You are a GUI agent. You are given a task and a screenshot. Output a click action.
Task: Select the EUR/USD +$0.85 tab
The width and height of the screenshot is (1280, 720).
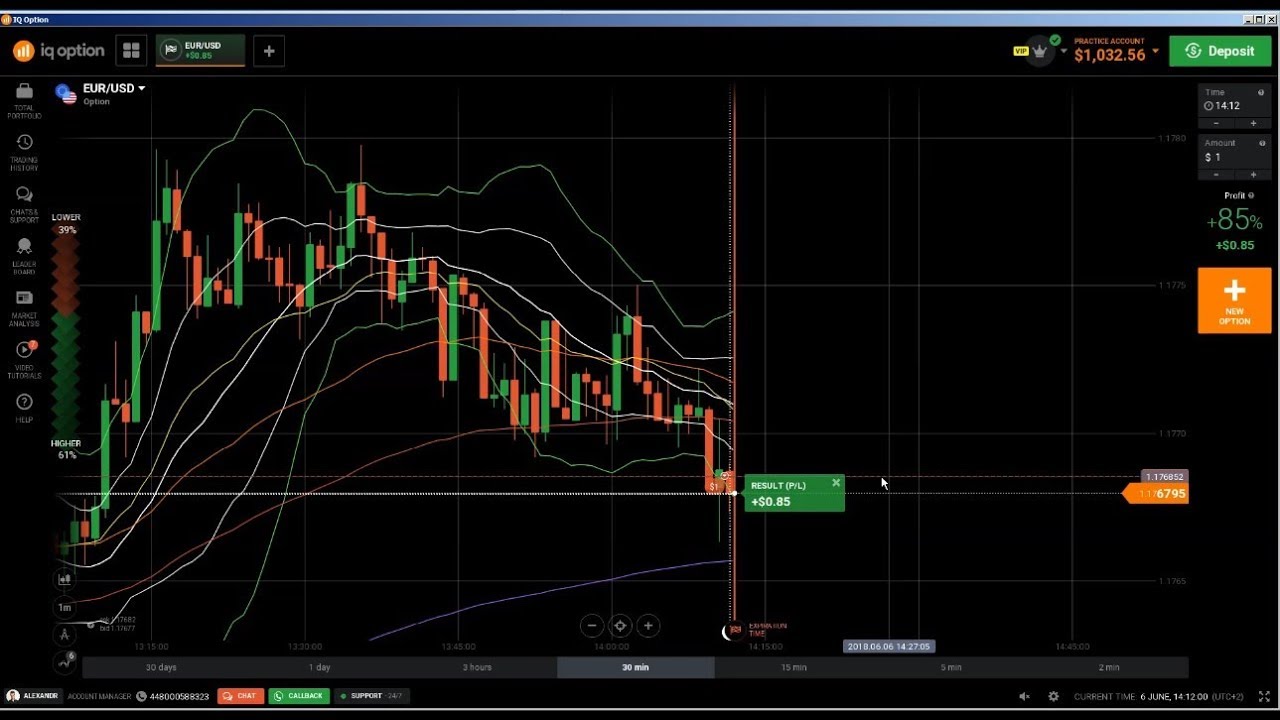click(200, 51)
